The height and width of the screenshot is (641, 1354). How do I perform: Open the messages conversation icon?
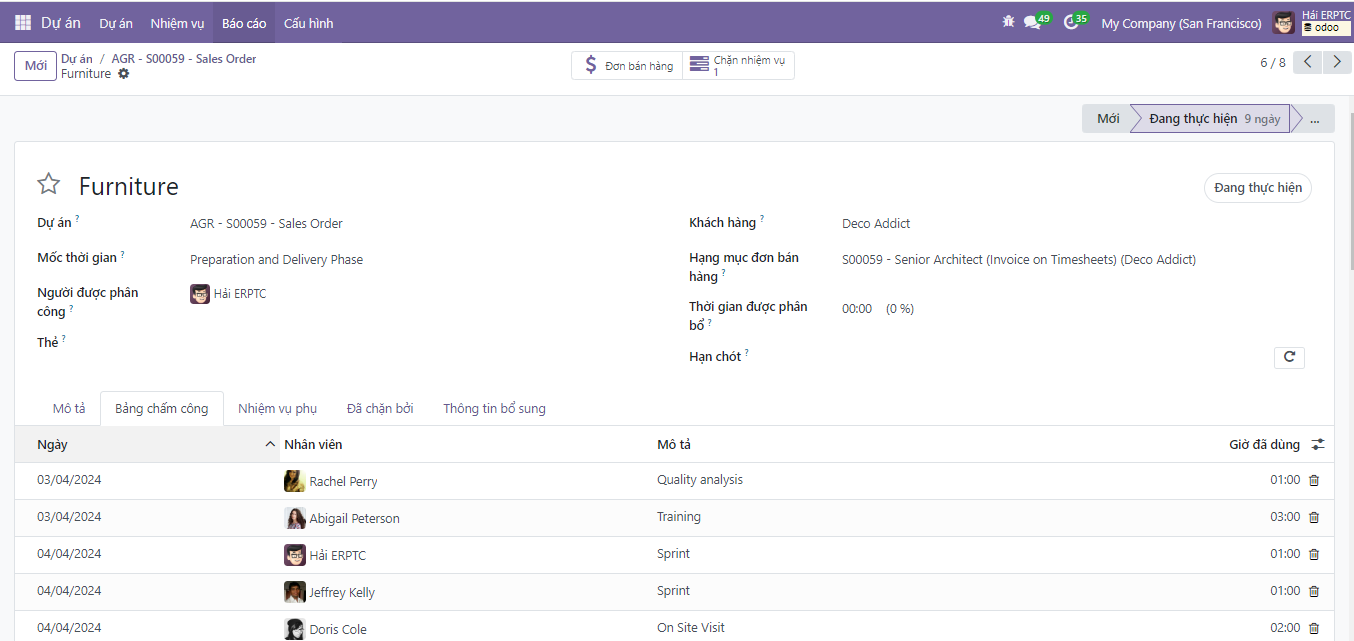click(x=1032, y=22)
